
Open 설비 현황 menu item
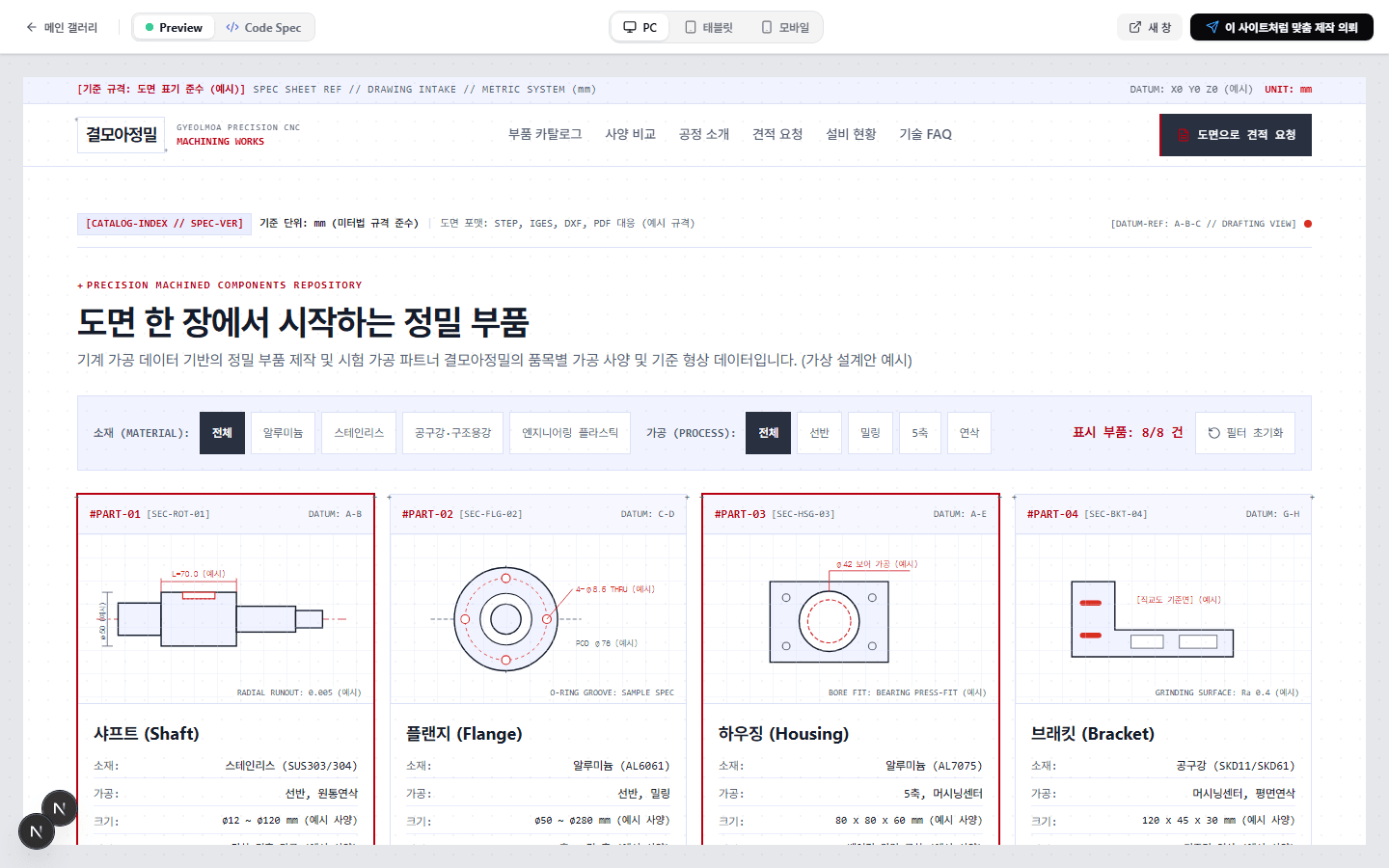point(851,134)
